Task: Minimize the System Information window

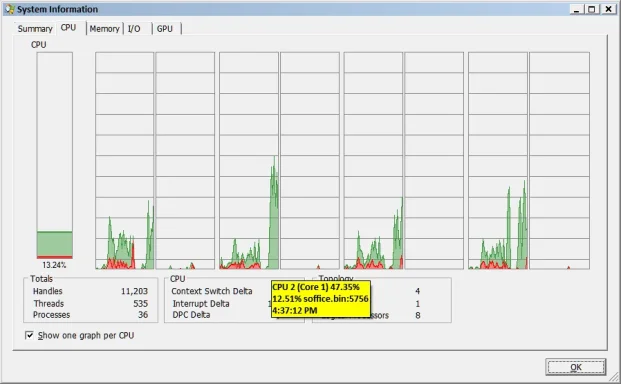Action: click(x=577, y=9)
